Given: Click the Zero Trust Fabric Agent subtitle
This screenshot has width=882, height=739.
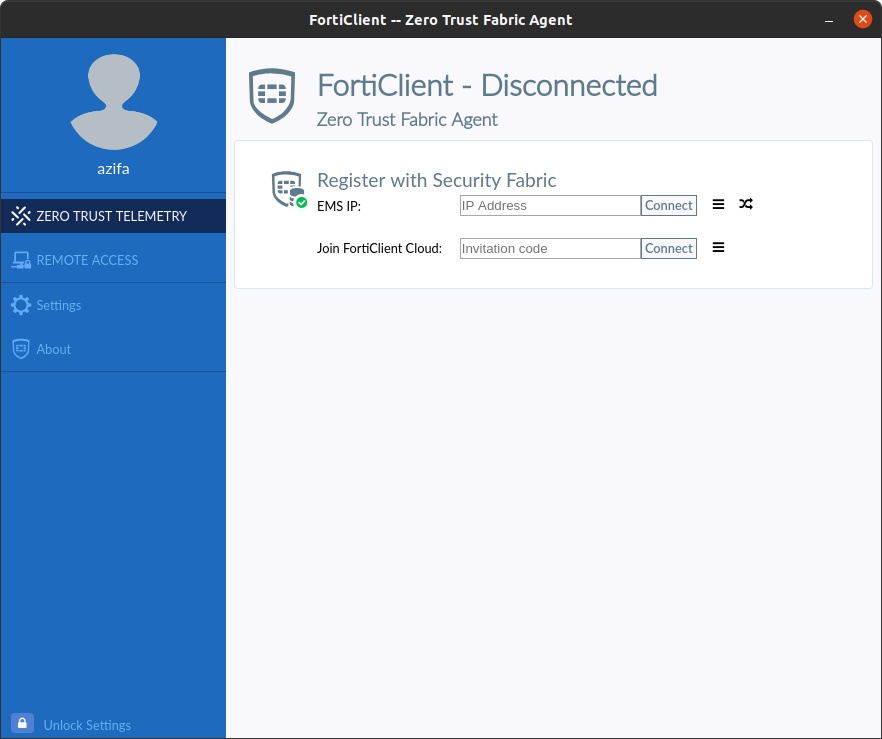Looking at the screenshot, I should click(x=407, y=120).
